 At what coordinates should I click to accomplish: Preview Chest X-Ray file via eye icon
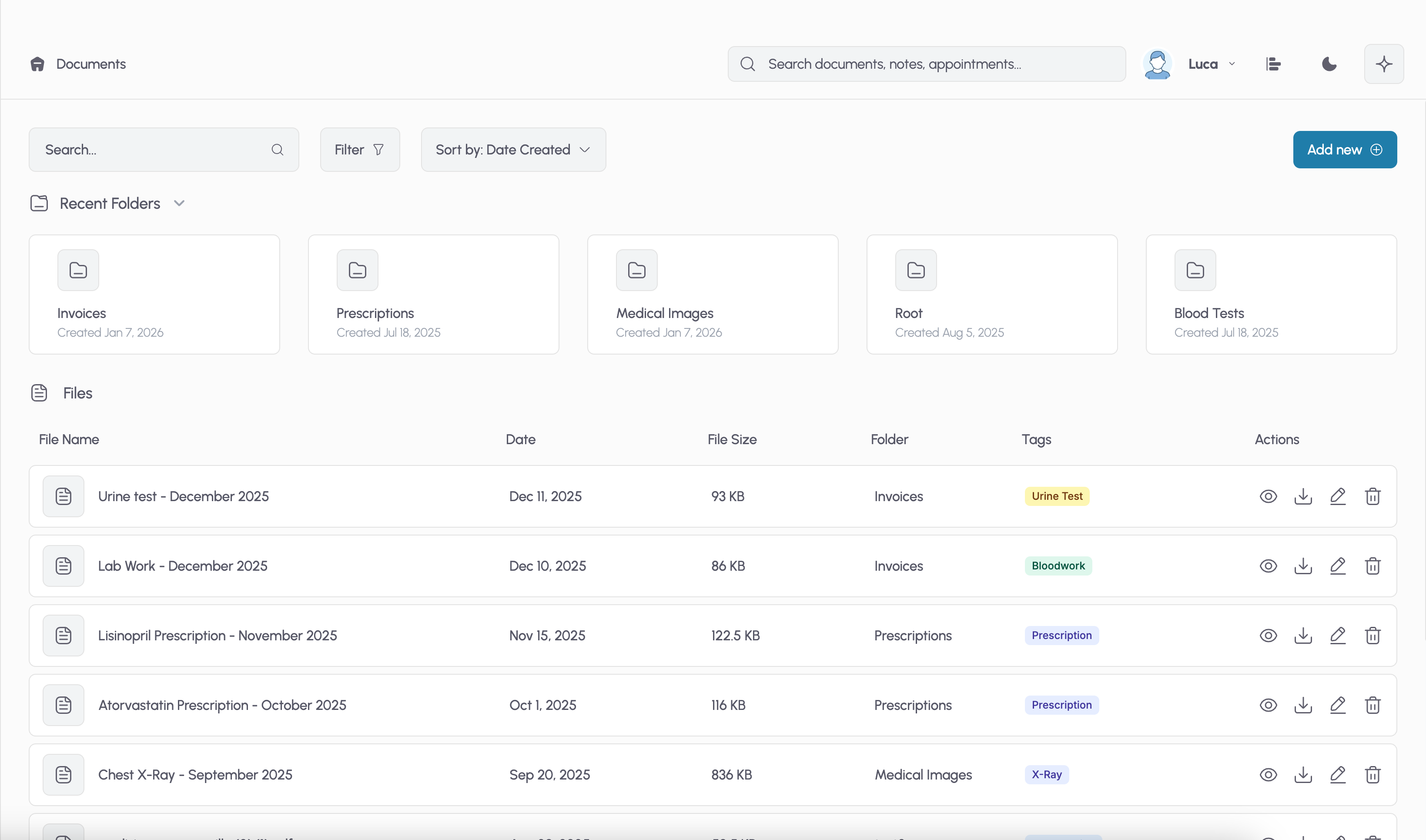tap(1268, 775)
